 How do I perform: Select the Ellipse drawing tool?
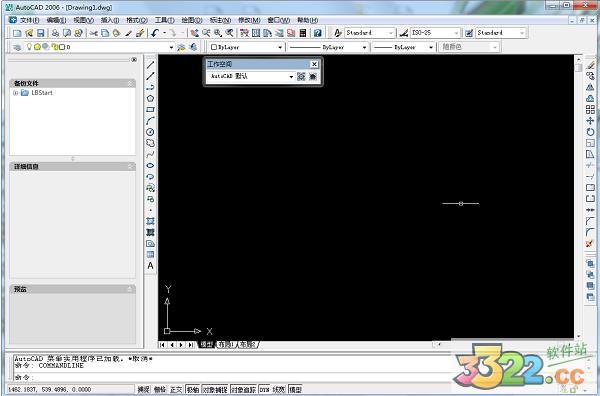click(x=150, y=165)
